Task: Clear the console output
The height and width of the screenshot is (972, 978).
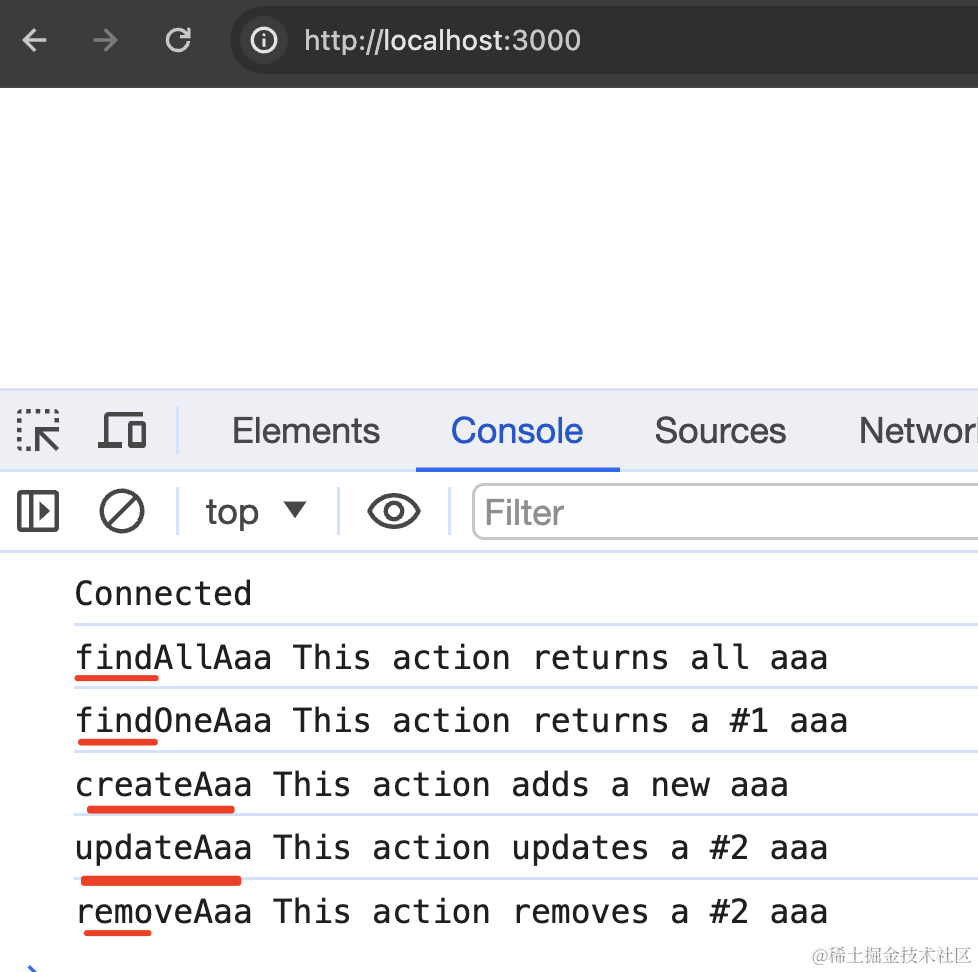Action: 122,512
